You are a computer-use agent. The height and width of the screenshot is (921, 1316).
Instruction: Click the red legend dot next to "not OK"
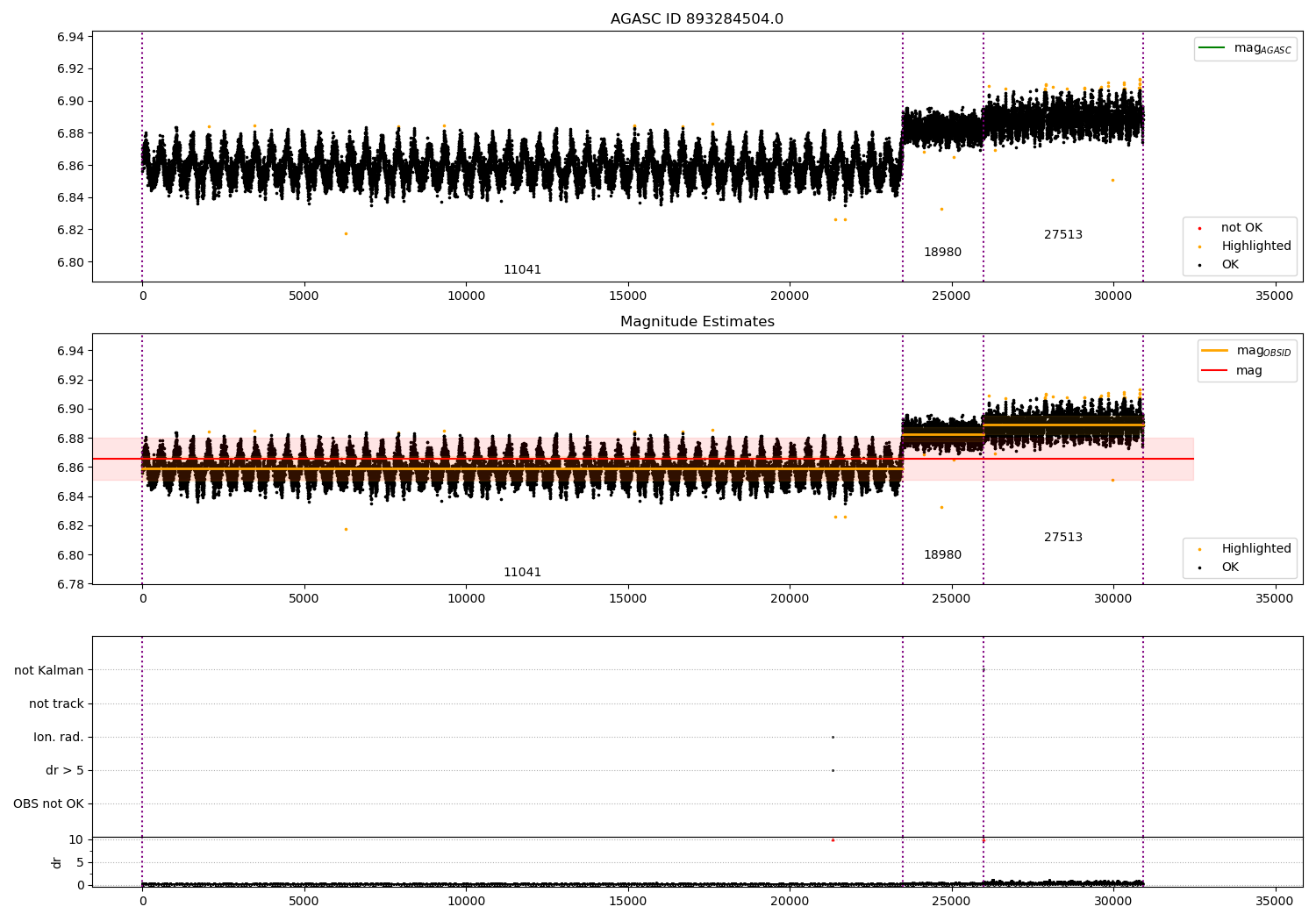(x=1199, y=228)
